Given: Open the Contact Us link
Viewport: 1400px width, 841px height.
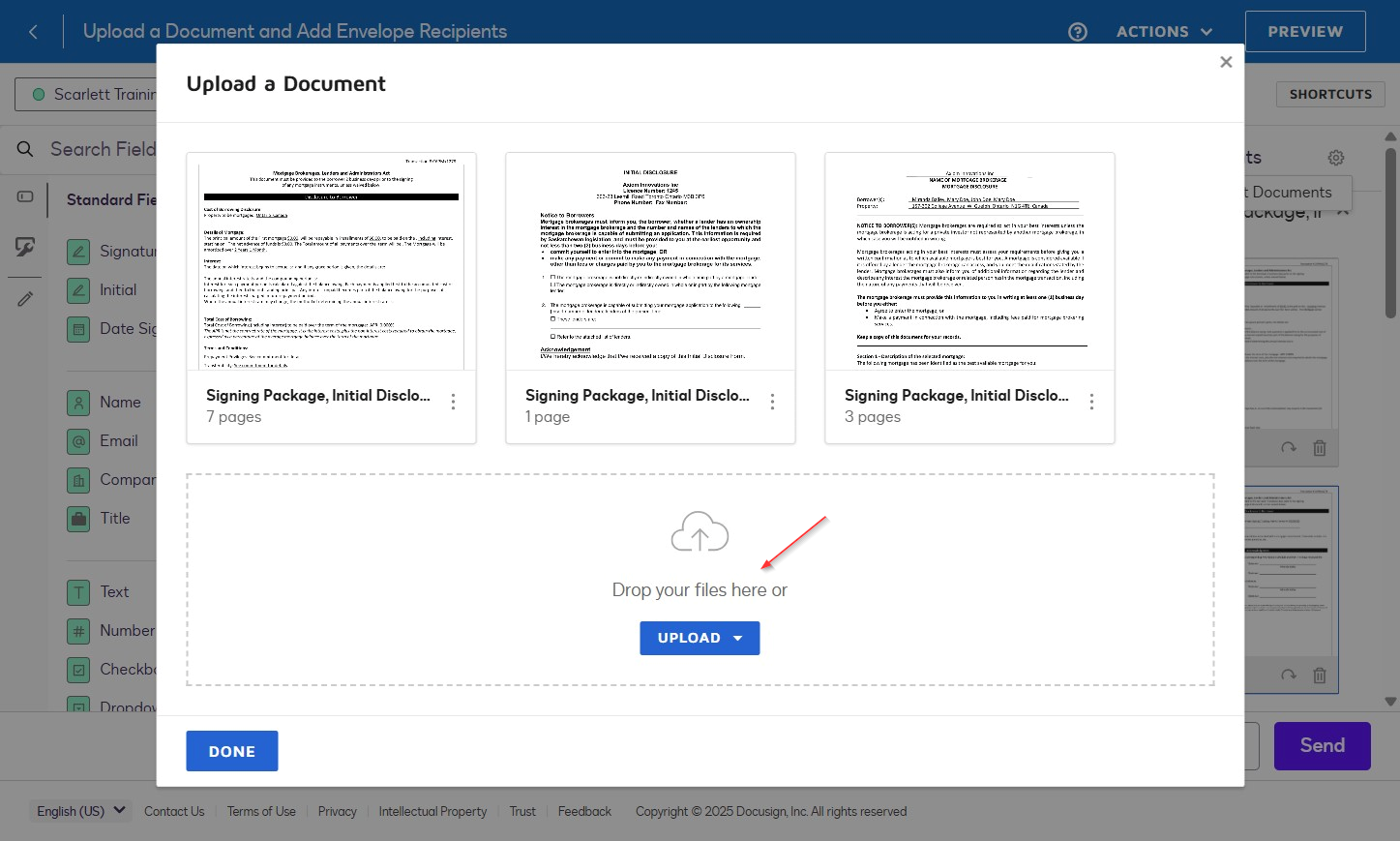Looking at the screenshot, I should pyautogui.click(x=174, y=811).
